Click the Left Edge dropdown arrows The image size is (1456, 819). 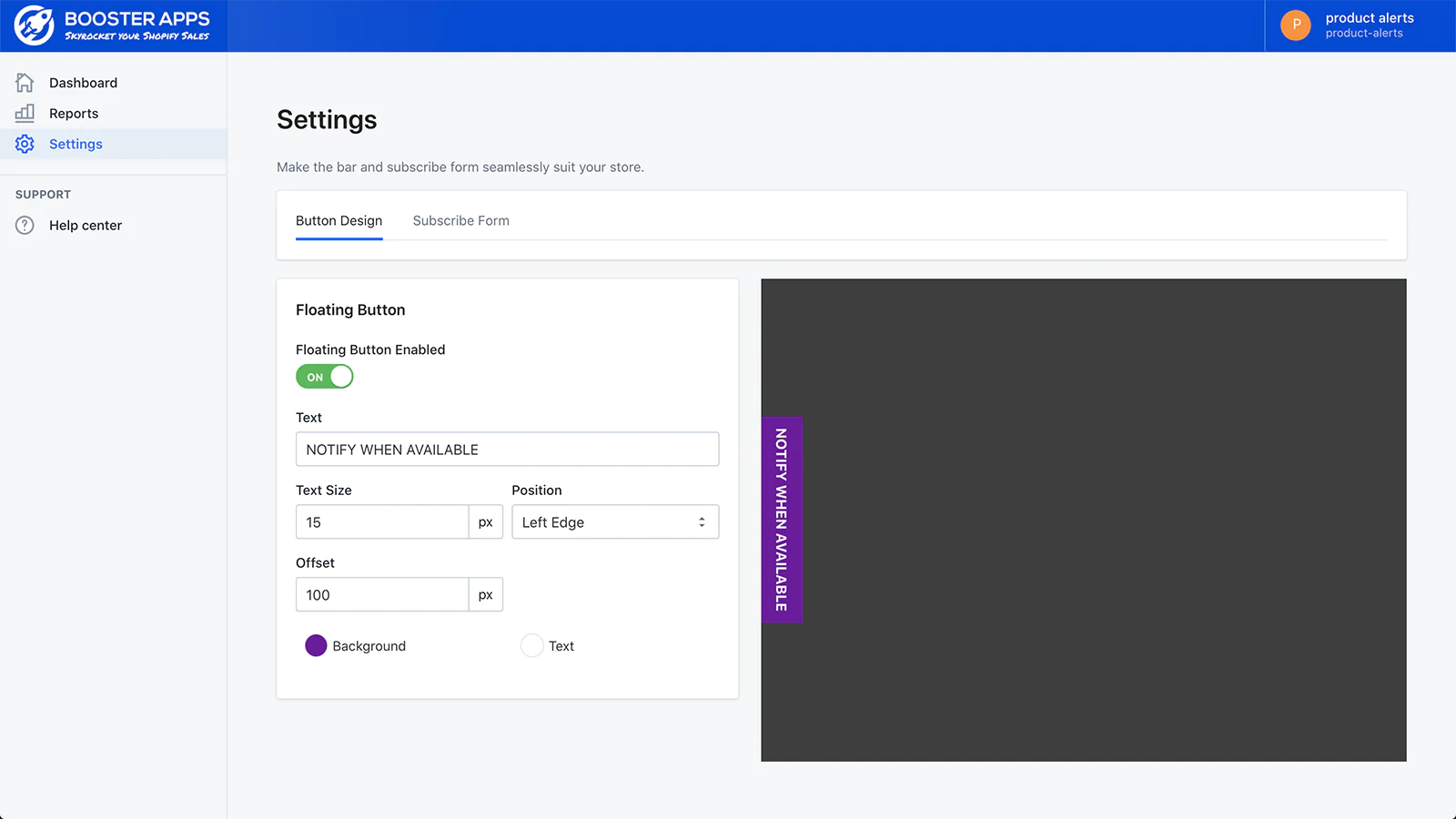pyautogui.click(x=702, y=522)
